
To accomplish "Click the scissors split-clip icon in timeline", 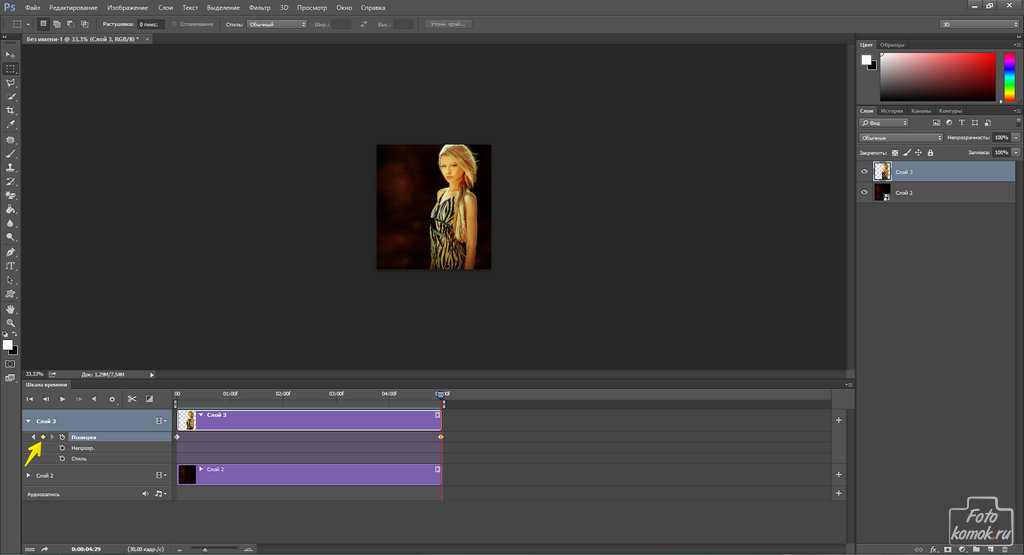I will click(x=131, y=399).
